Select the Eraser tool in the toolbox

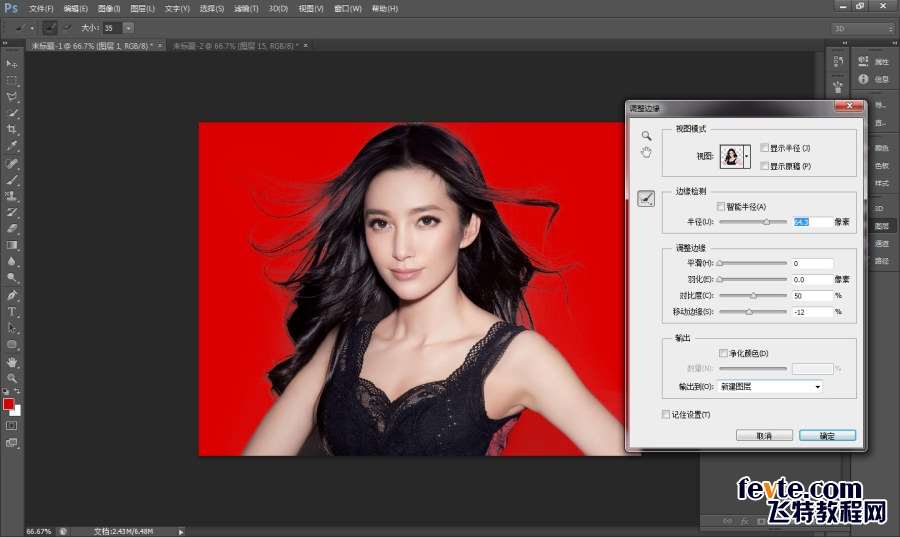click(x=11, y=228)
